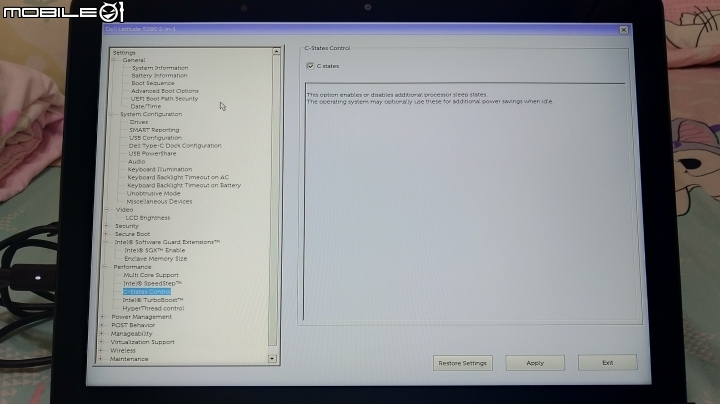720x404 pixels.
Task: Select Advanced Boot Options
Action: [x=165, y=91]
